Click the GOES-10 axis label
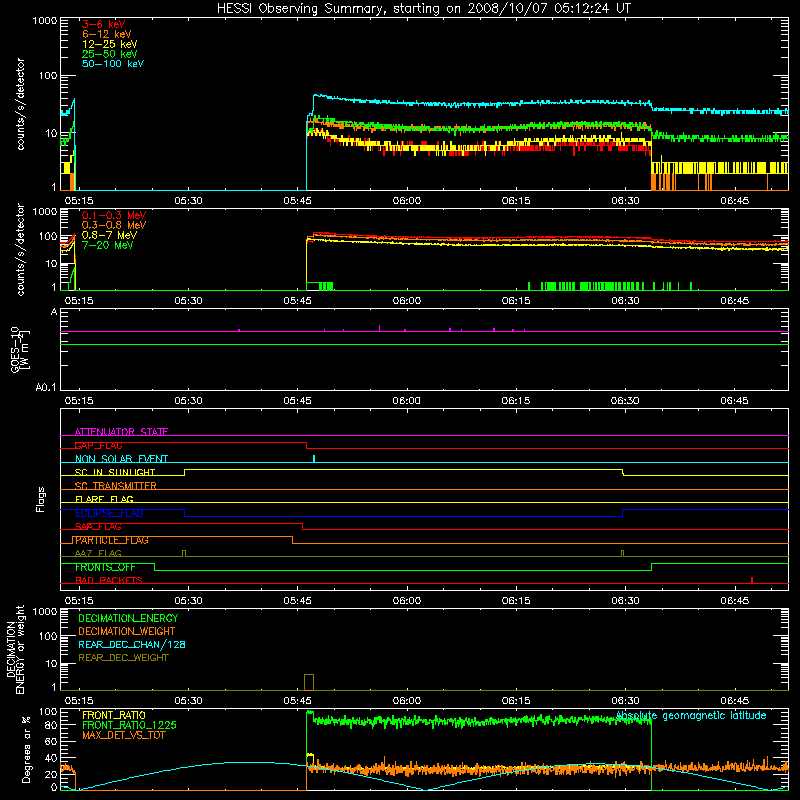Viewport: 800px width, 800px height. click(20, 350)
